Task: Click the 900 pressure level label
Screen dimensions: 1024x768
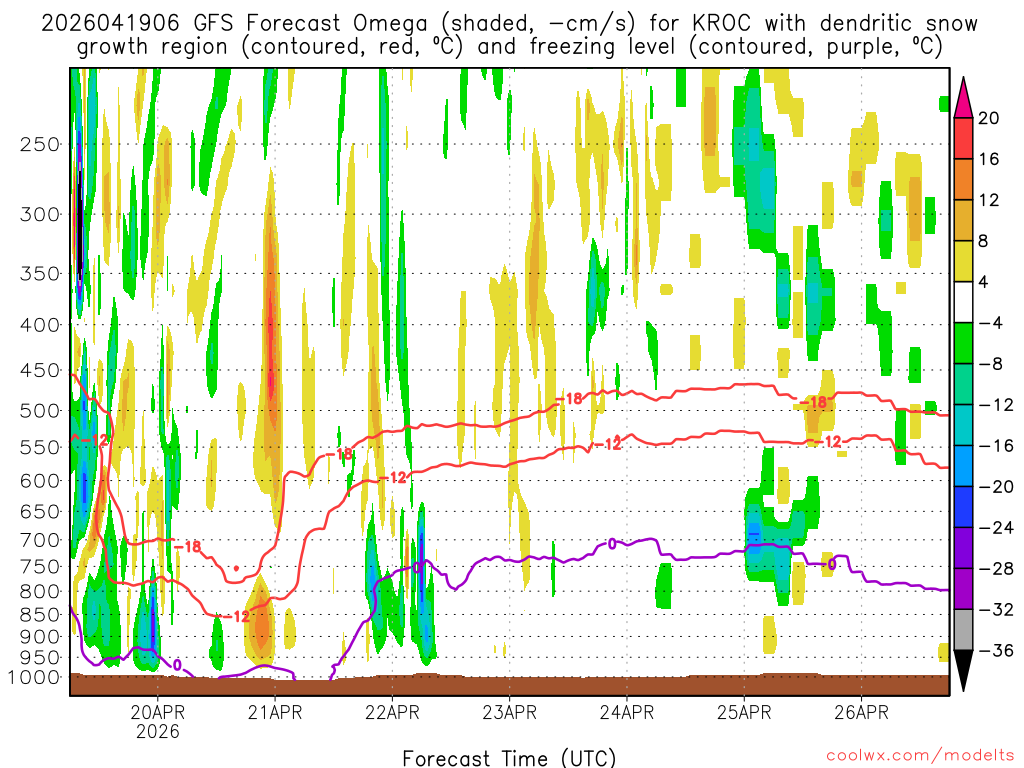Action: pos(40,637)
